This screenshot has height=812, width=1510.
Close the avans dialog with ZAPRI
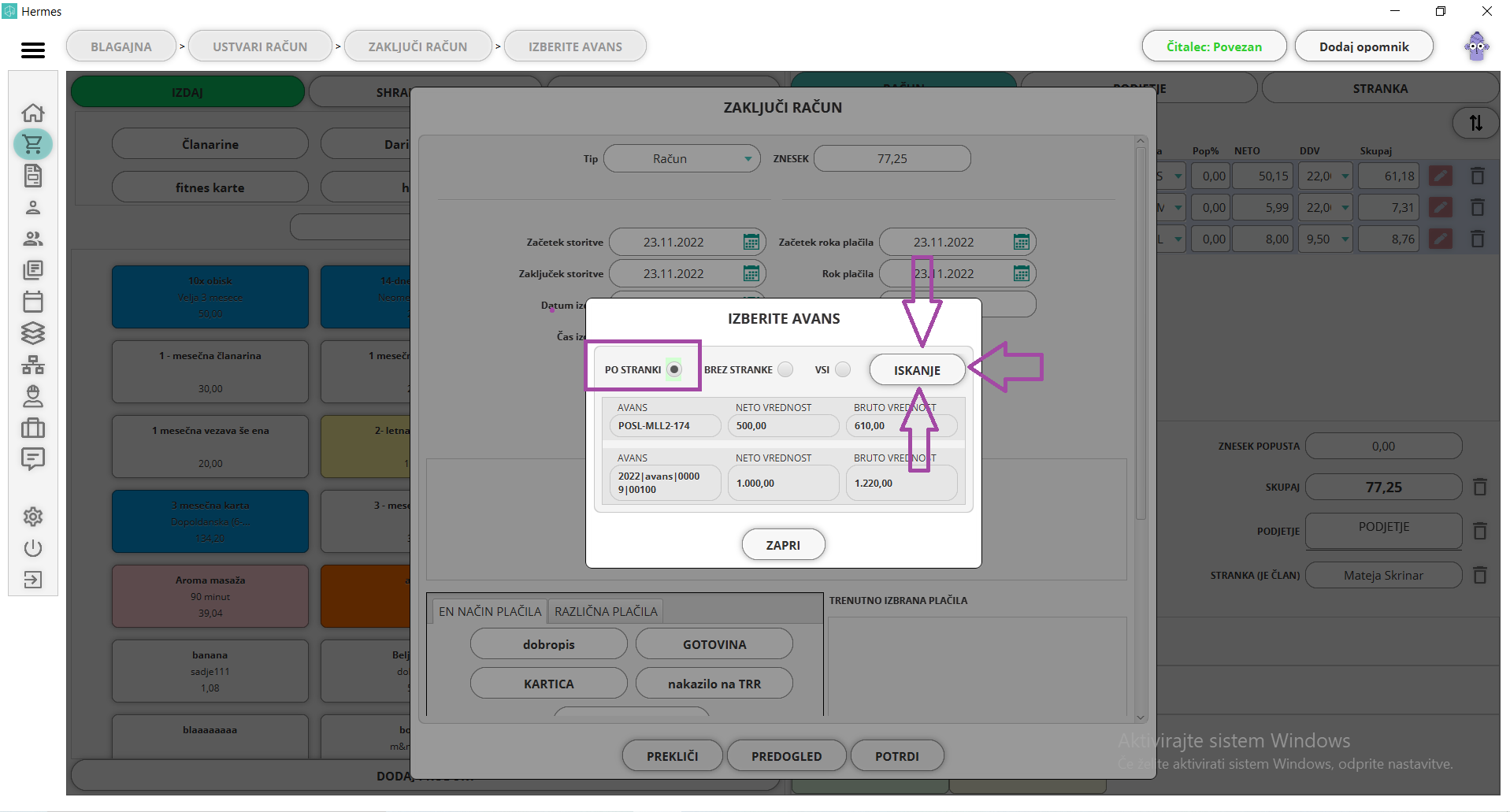point(783,545)
